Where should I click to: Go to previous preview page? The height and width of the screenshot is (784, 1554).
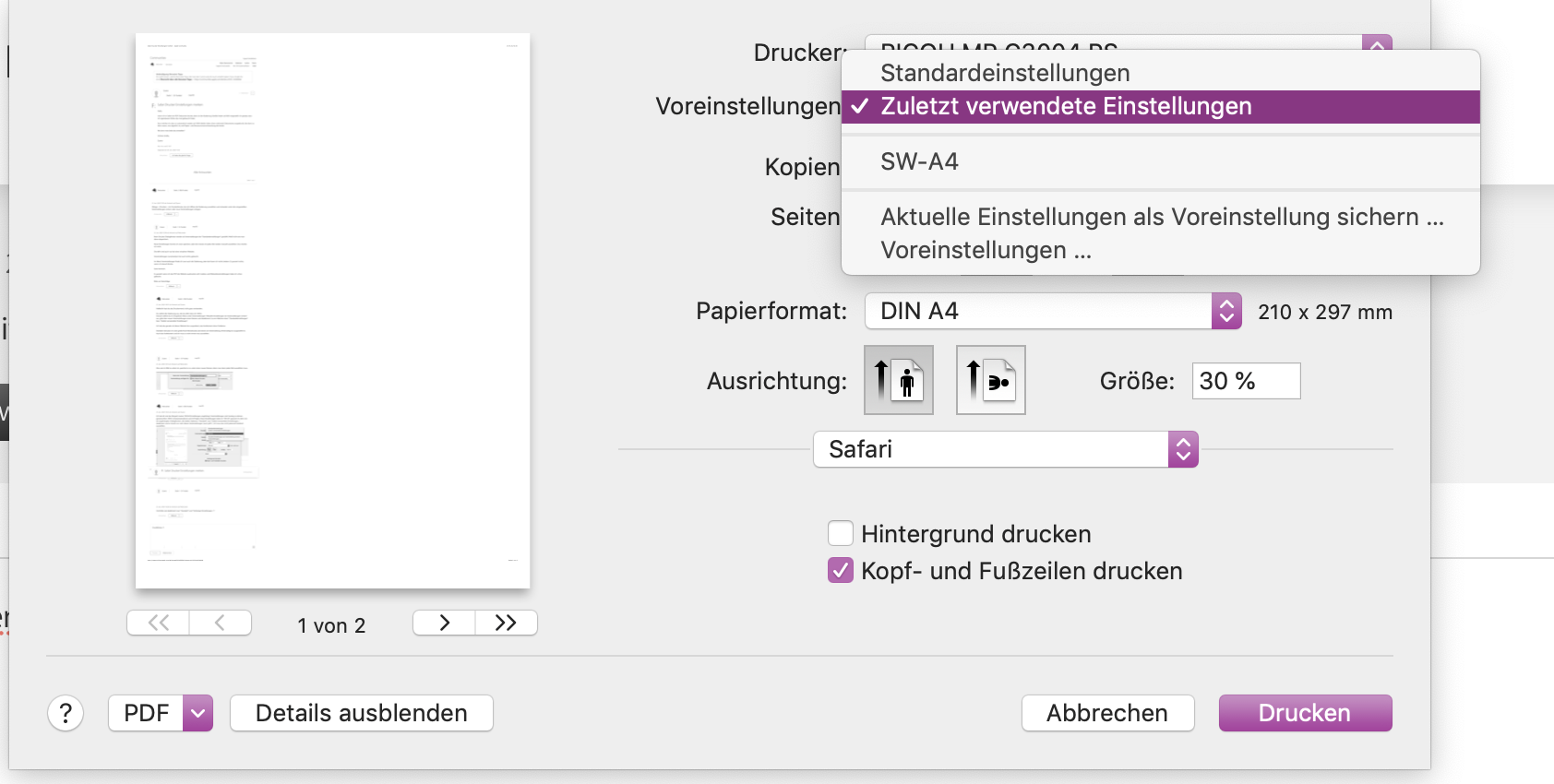(x=221, y=624)
